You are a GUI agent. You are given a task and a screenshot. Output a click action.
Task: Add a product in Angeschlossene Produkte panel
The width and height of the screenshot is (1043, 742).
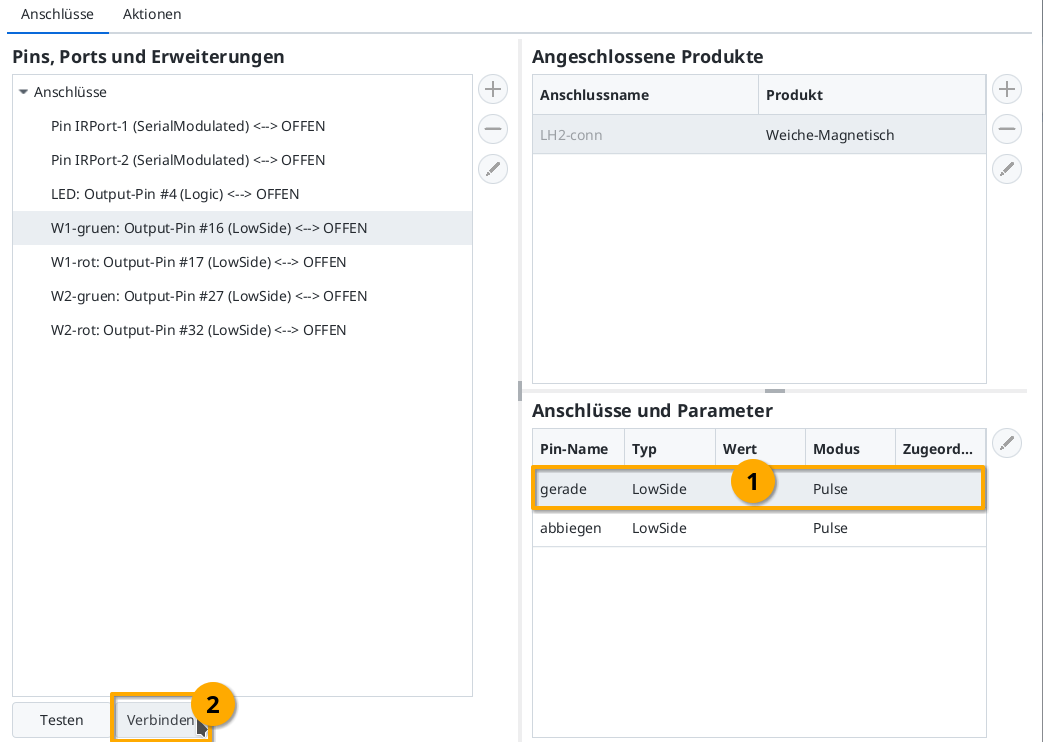(x=1006, y=89)
